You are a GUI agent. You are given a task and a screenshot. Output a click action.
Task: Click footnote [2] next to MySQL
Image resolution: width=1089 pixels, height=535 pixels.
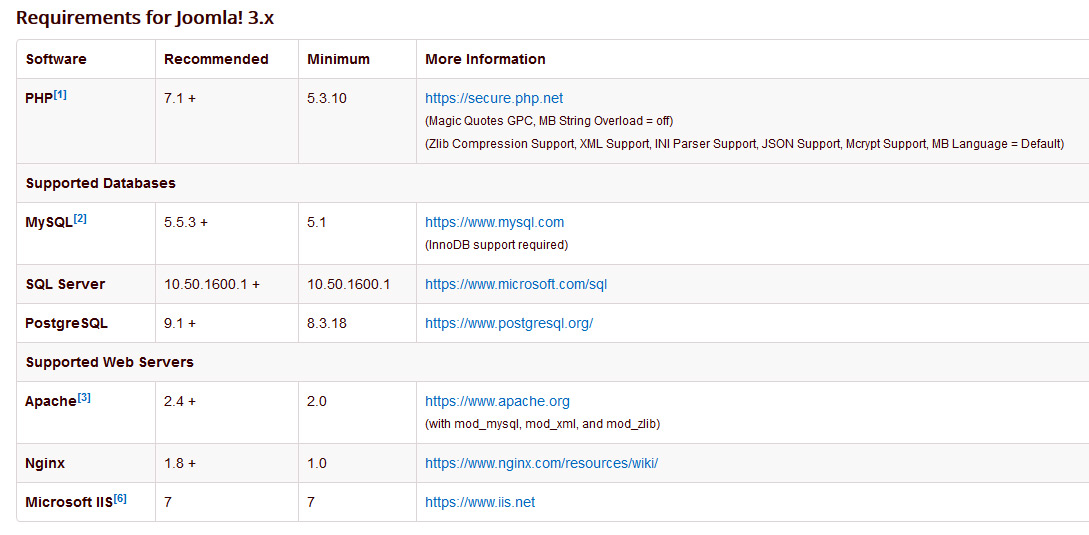80,218
